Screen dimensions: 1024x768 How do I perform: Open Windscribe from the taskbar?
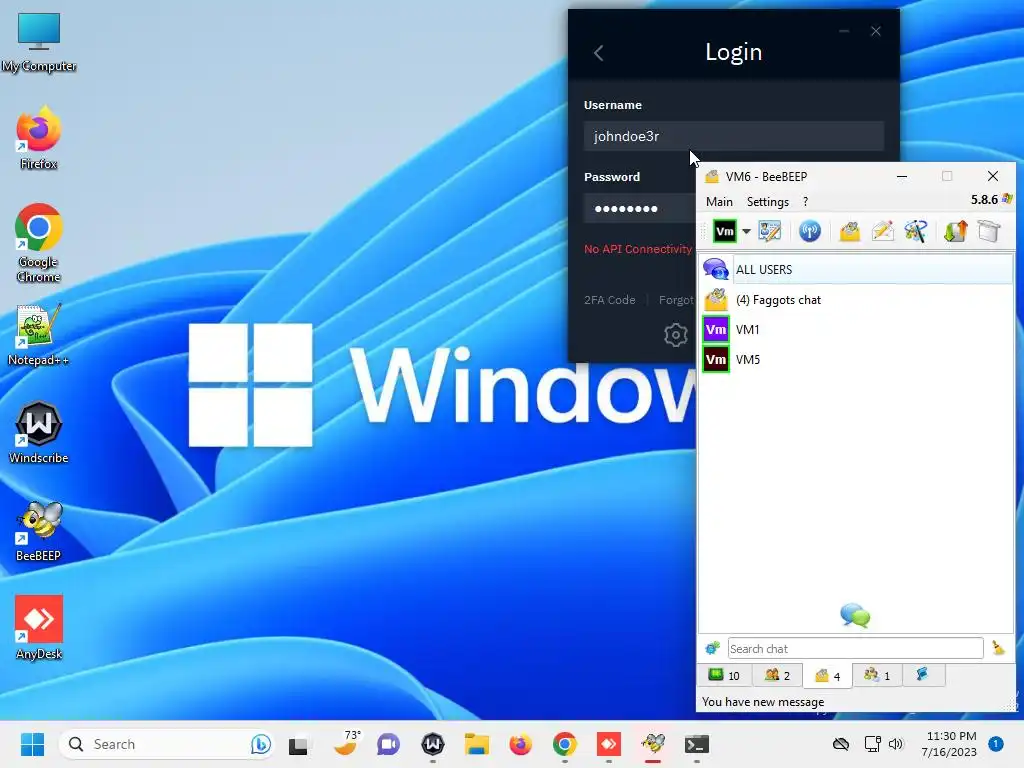[432, 744]
